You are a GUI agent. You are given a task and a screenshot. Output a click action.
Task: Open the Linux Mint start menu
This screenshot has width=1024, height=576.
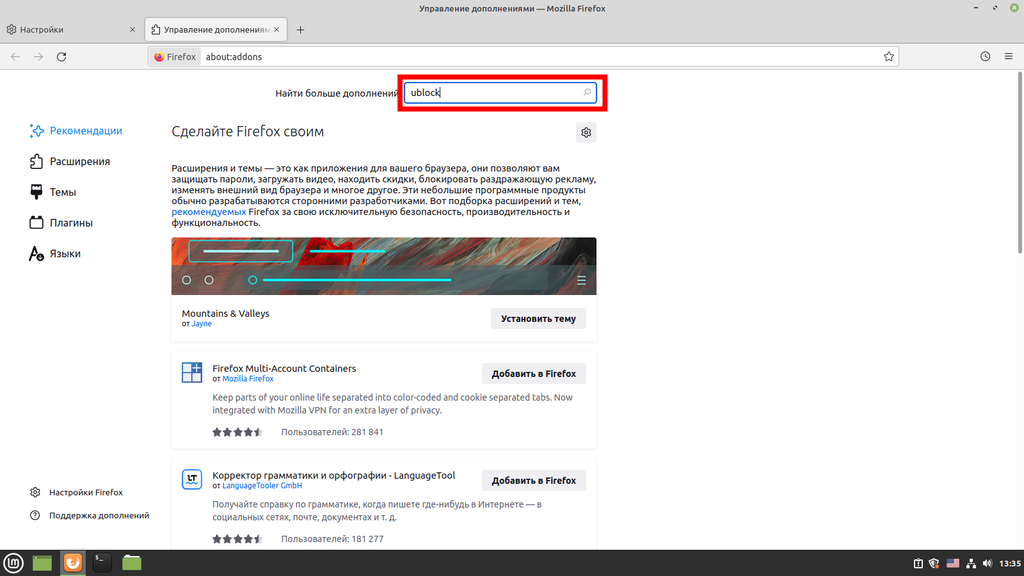(13, 563)
